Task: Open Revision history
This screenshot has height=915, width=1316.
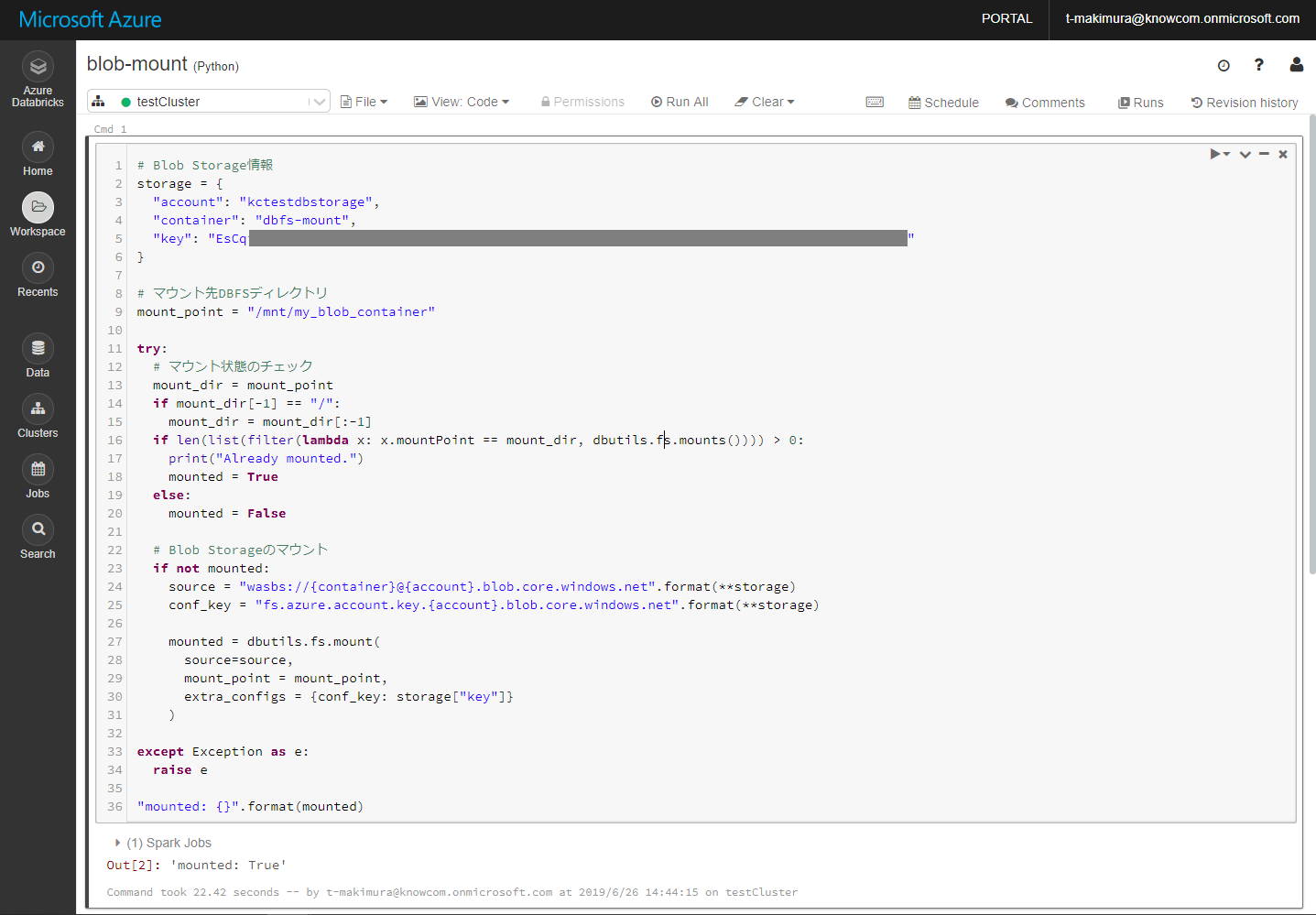Action: point(1245,103)
